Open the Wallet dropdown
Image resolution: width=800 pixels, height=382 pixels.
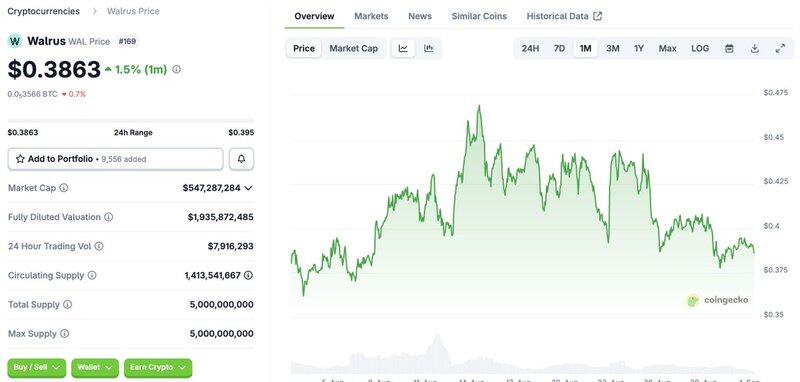(x=95, y=368)
